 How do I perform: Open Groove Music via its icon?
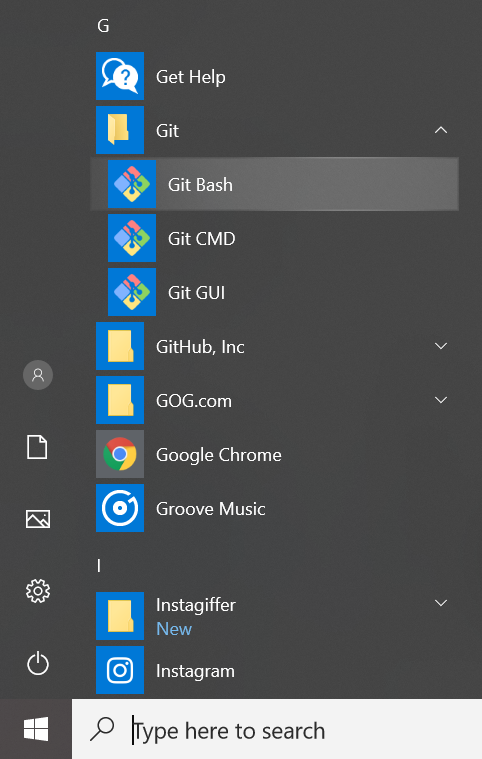click(120, 508)
